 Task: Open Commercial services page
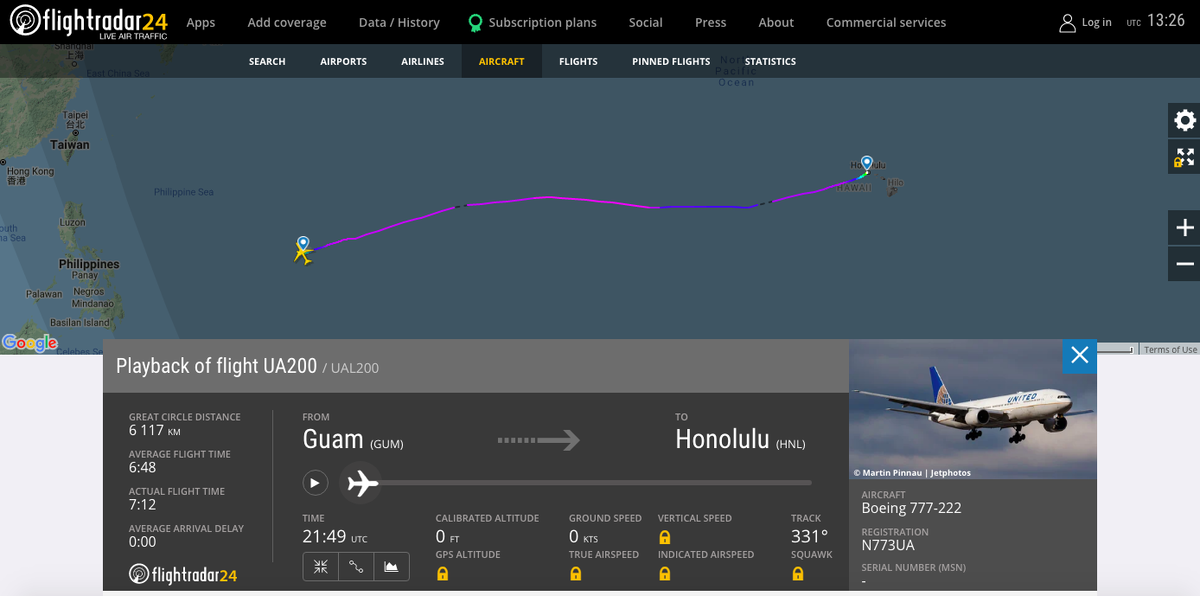point(886,22)
